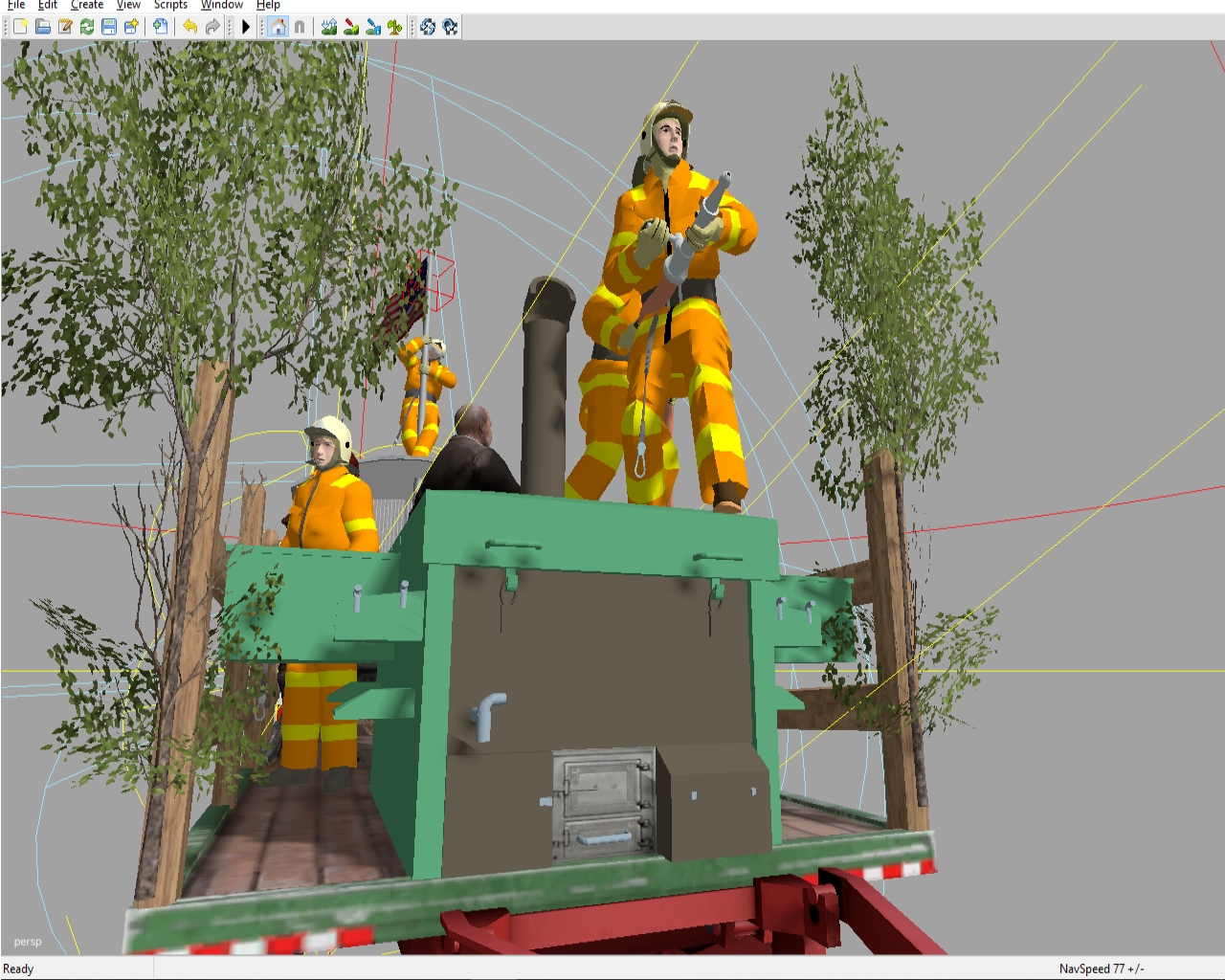Open the Scripts menu

(x=170, y=5)
